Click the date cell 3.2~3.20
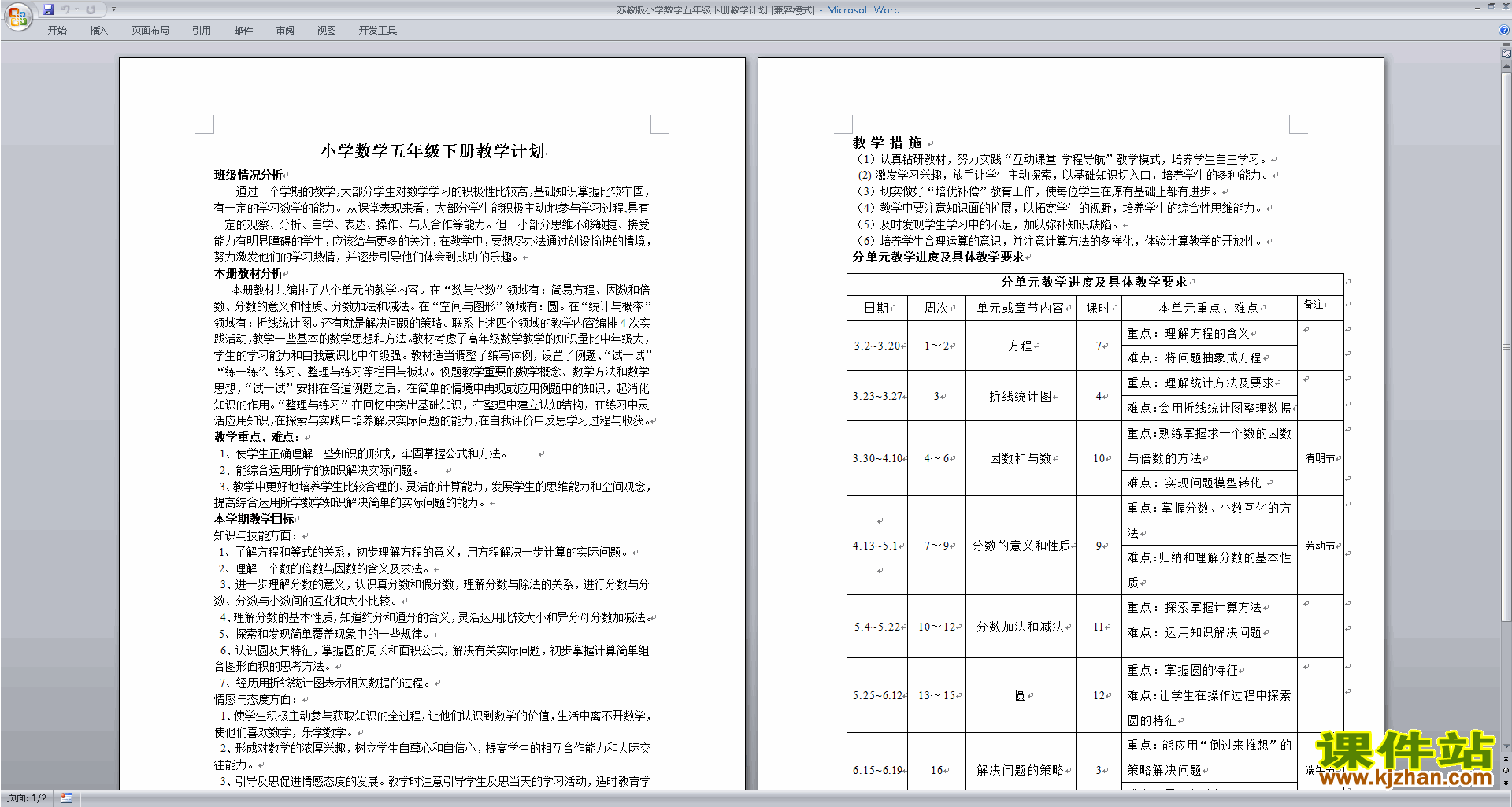The image size is (1512, 807). point(877,346)
